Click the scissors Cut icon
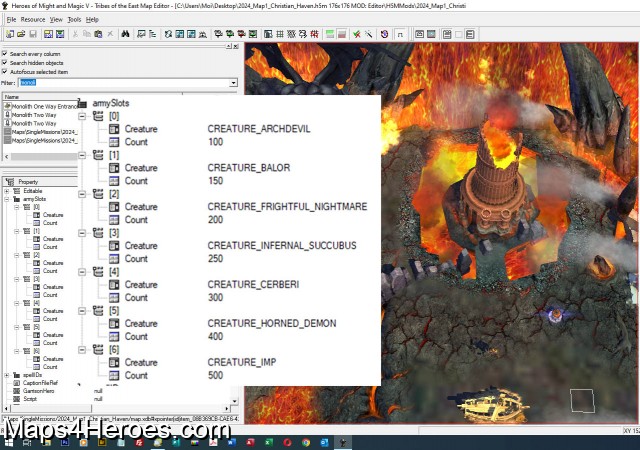 (x=75, y=34)
